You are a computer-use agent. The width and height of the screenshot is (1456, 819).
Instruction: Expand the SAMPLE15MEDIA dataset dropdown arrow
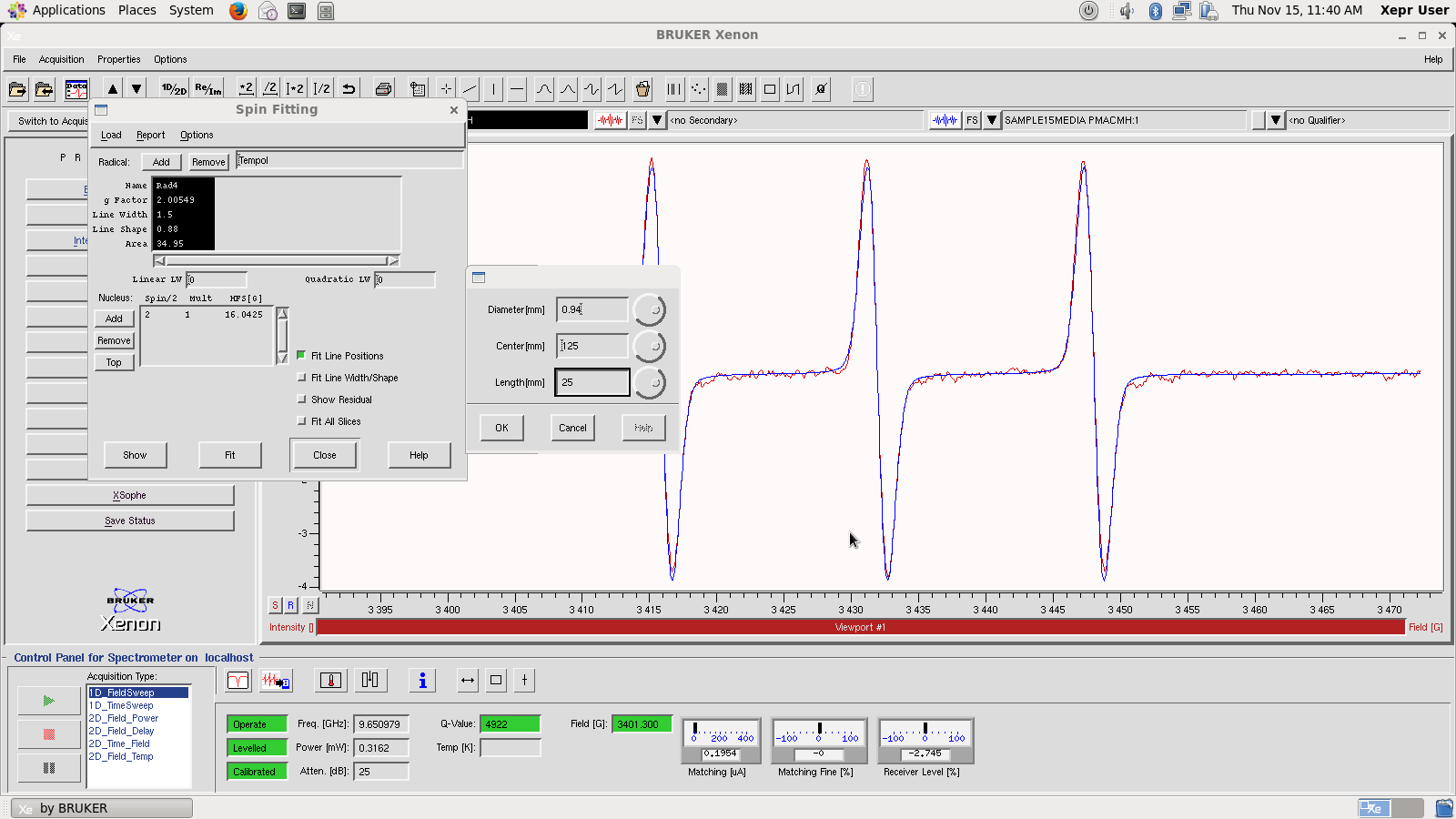pyautogui.click(x=992, y=120)
